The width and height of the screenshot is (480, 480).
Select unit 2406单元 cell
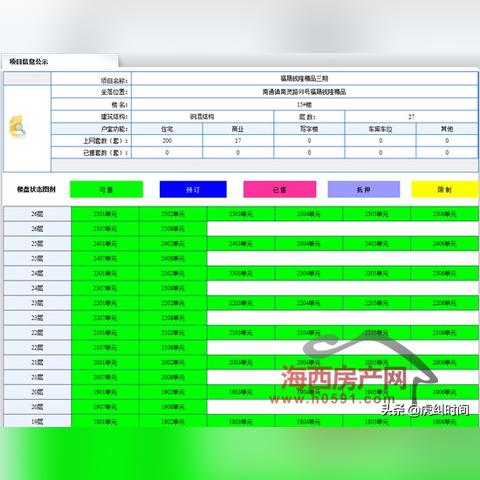tap(444, 244)
